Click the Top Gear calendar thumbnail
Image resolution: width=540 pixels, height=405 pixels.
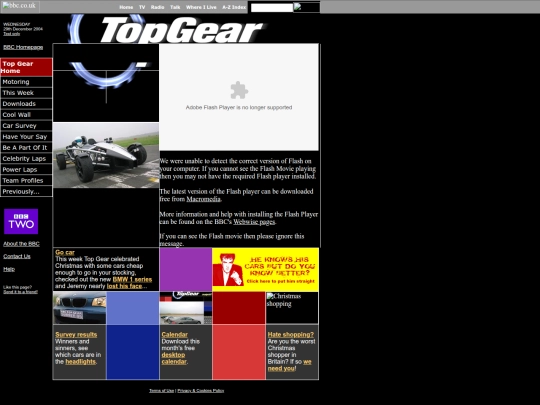pyautogui.click(x=186, y=308)
